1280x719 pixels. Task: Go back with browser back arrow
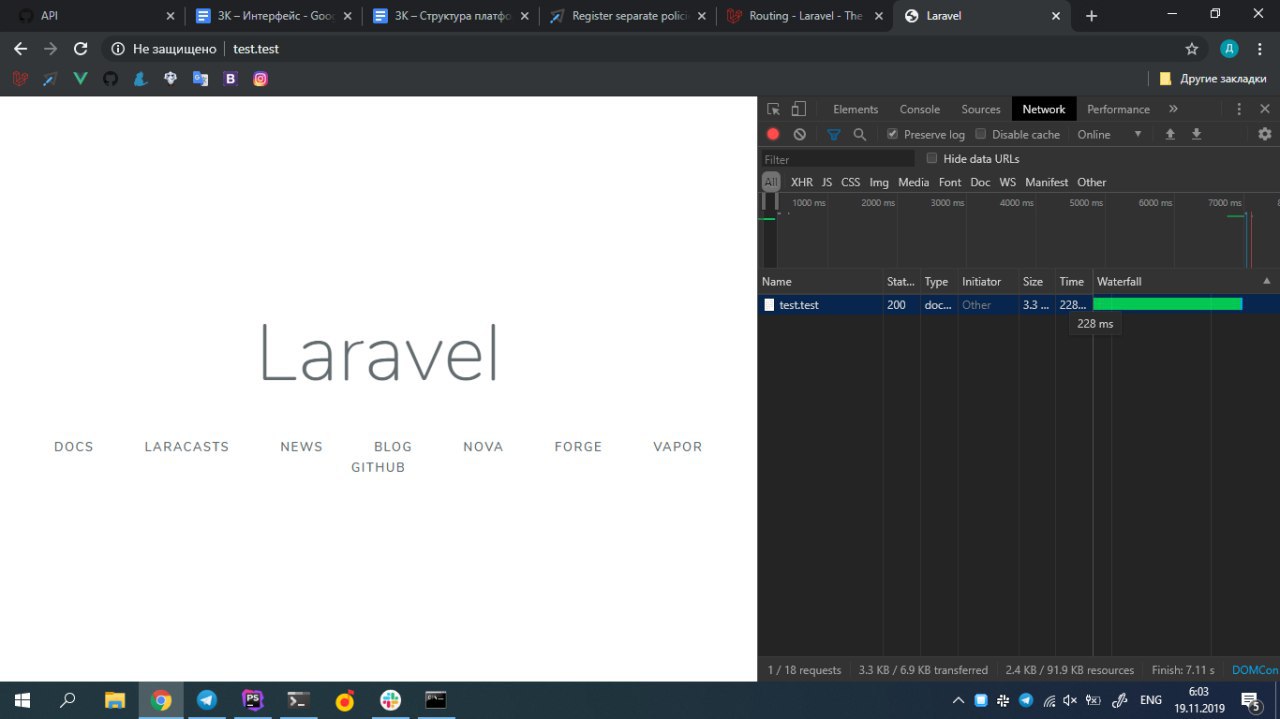[20, 49]
